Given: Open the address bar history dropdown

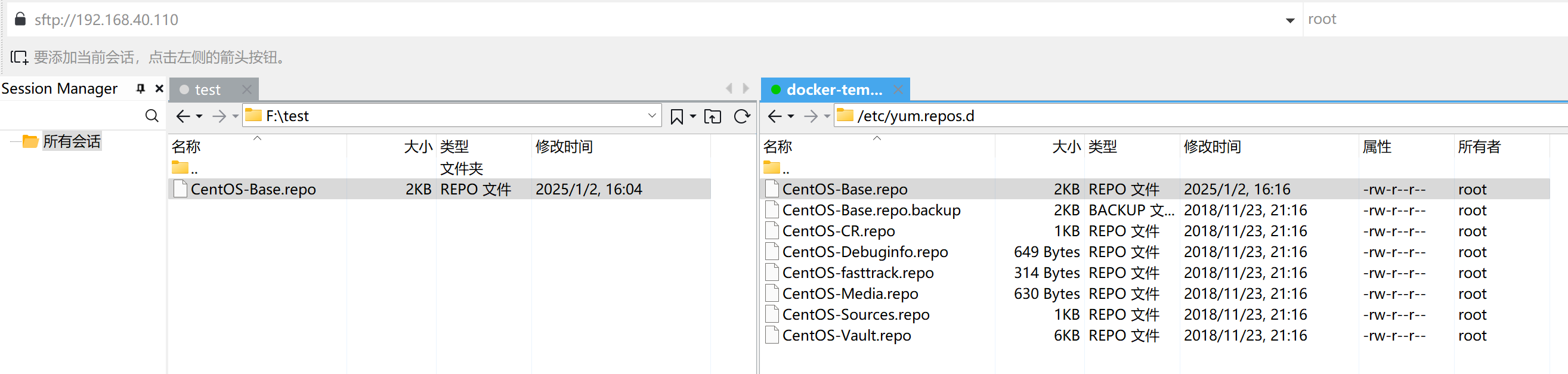Looking at the screenshot, I should 1289,20.
